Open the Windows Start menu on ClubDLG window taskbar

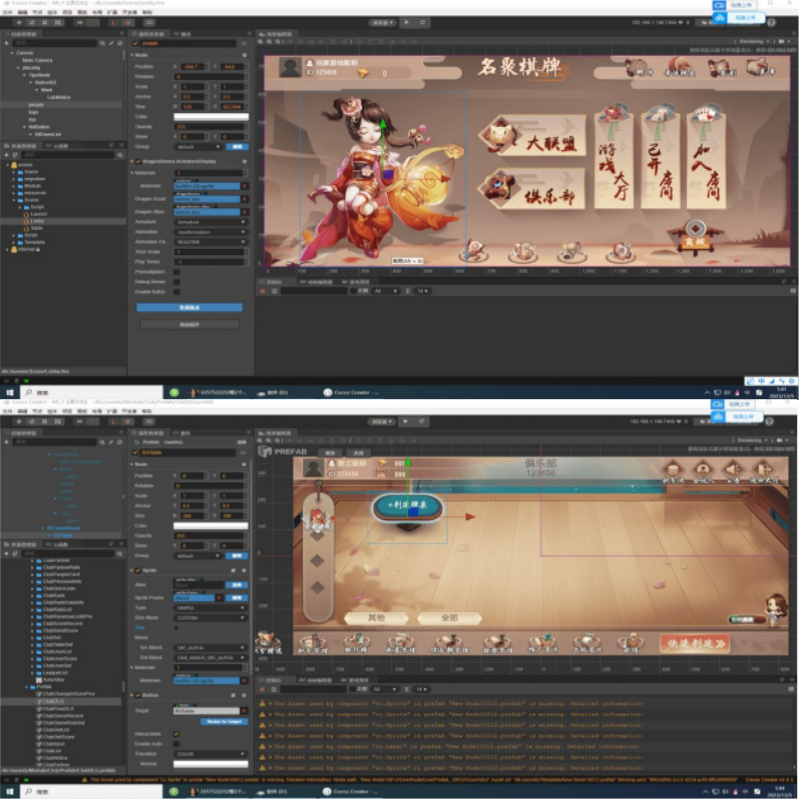pos(10,791)
